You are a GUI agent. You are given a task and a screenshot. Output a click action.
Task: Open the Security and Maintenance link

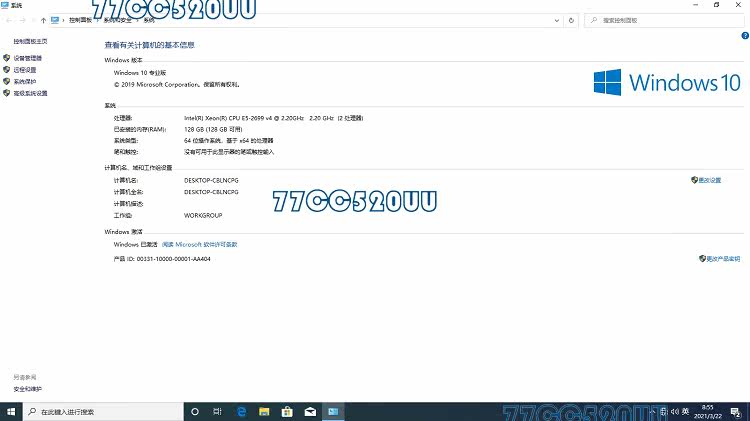click(x=27, y=389)
